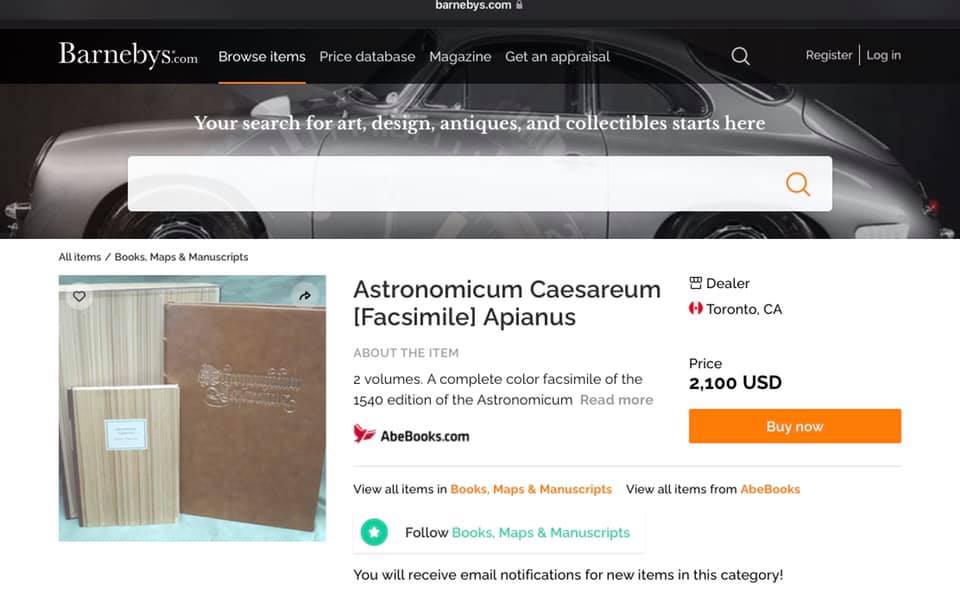This screenshot has width=960, height=614.
Task: Favorite the item with heart icon
Action: tap(79, 296)
